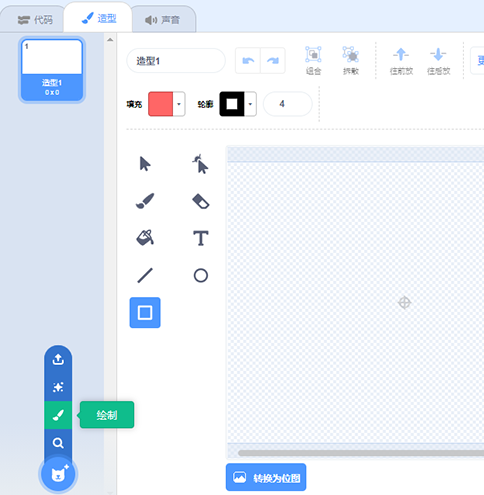Click the 转换为位图 button
Image resolution: width=484 pixels, height=495 pixels.
pyautogui.click(x=266, y=477)
